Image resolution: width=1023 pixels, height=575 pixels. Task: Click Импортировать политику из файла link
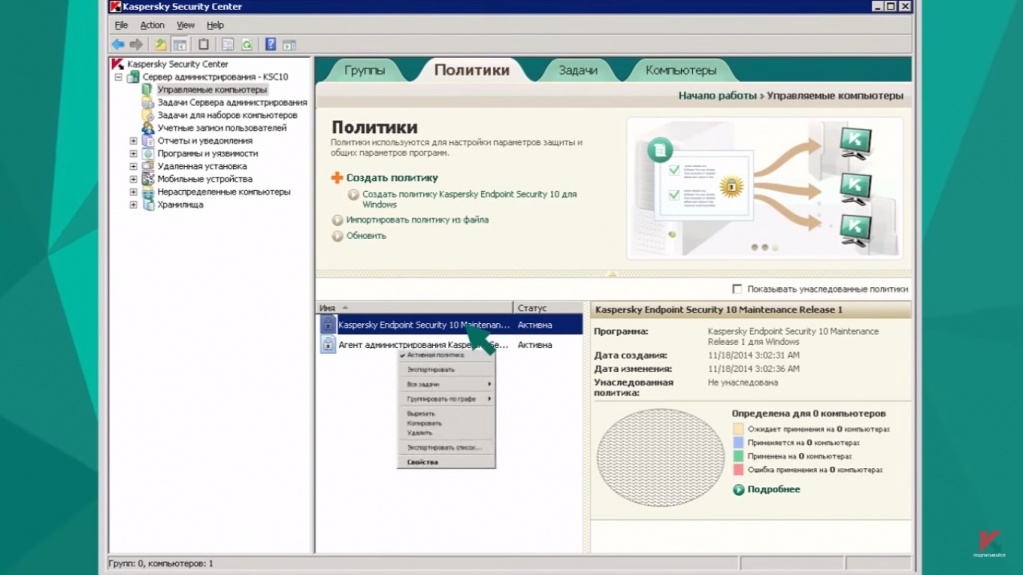tap(418, 220)
